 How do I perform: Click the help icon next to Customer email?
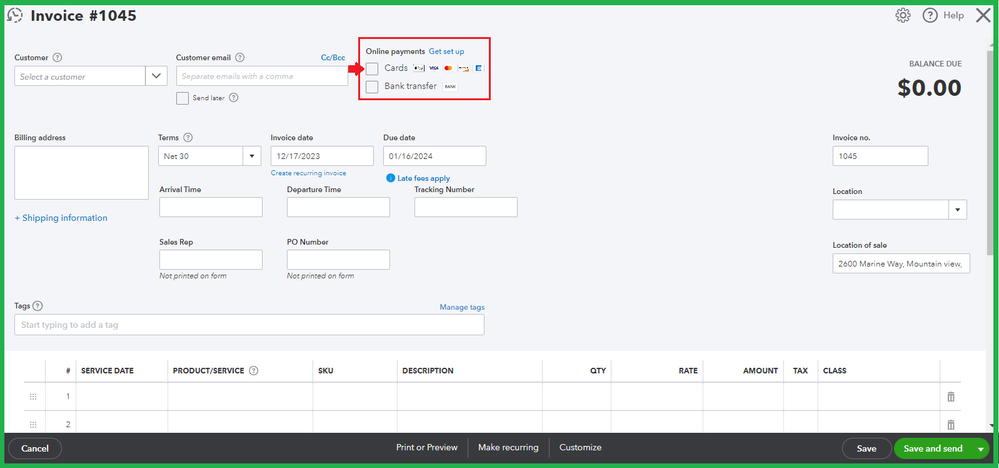coord(240,57)
